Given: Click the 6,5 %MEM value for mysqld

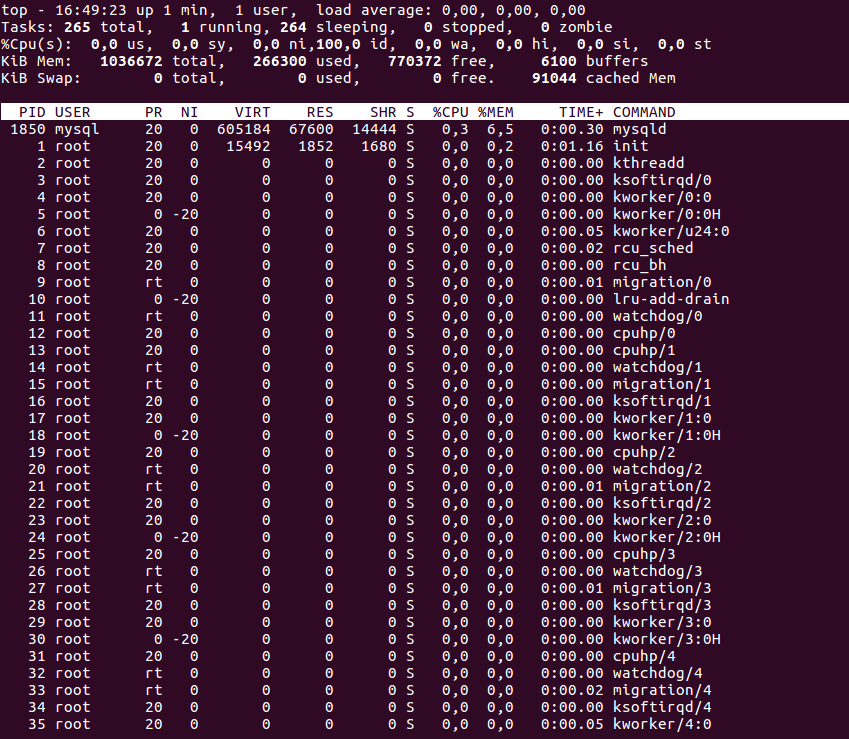Looking at the screenshot, I should pos(500,129).
